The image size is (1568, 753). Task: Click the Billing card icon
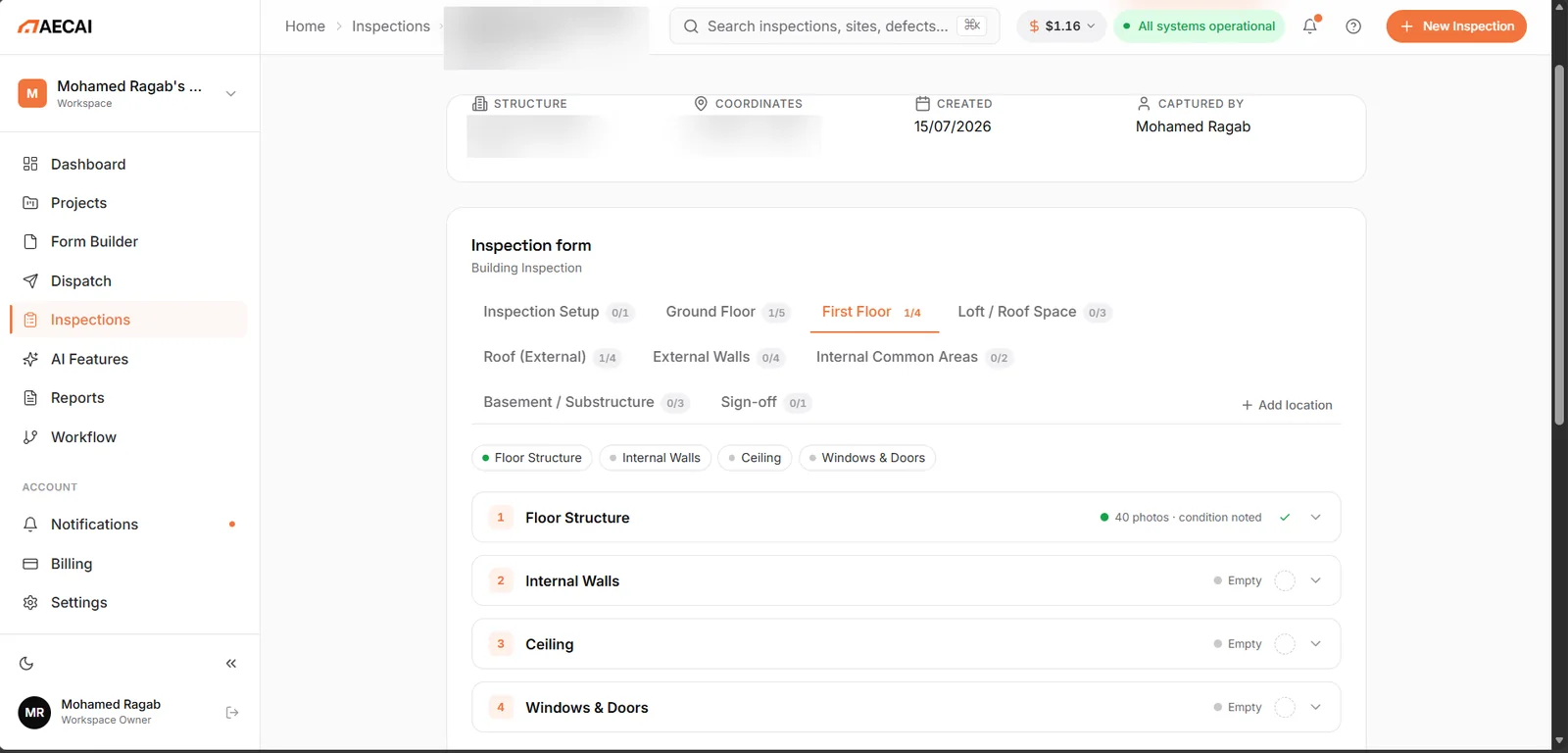click(30, 564)
